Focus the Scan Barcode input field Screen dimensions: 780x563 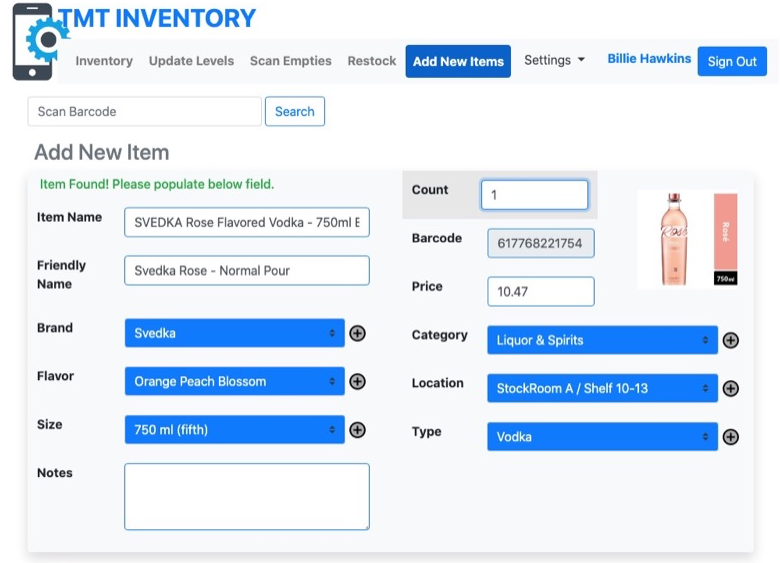144,111
